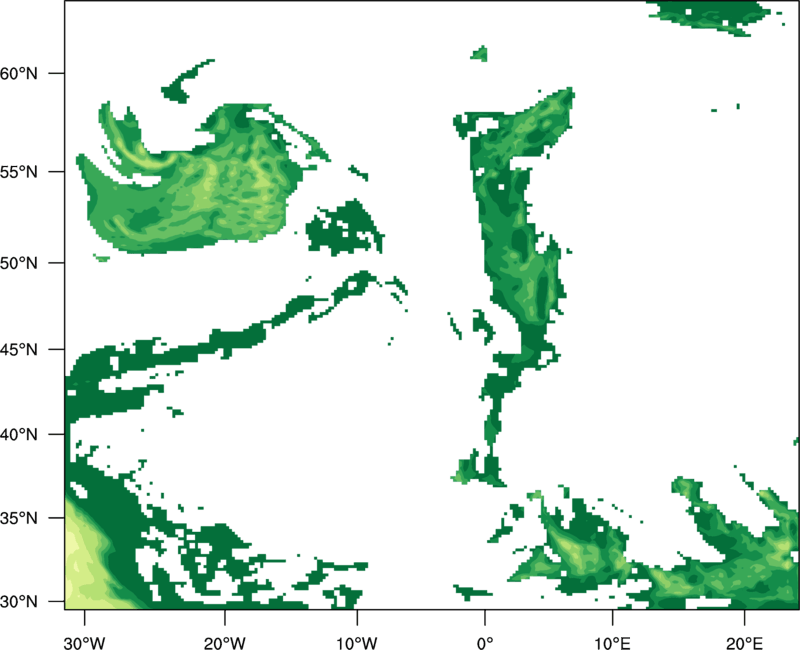The width and height of the screenshot is (800, 650).
Task: Click the 60°N latitude axis label
Action: (x=19, y=73)
